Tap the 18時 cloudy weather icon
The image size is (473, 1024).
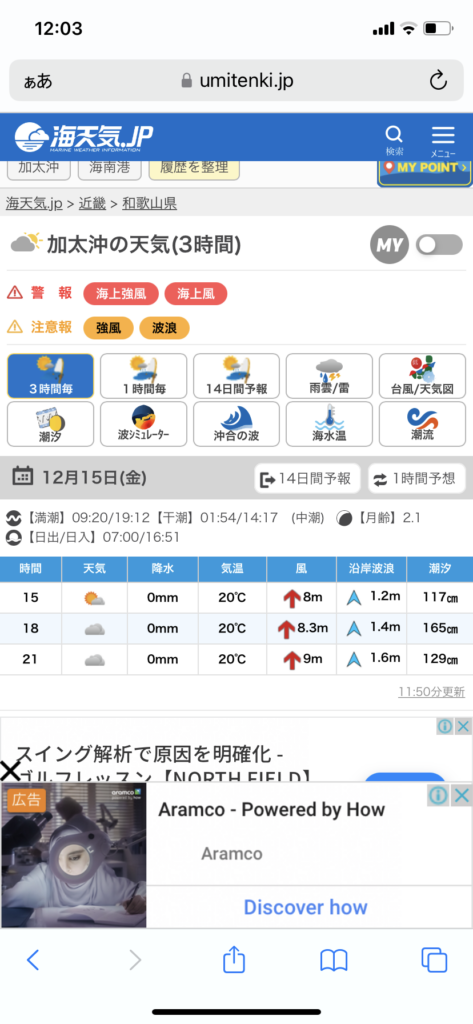pos(95,629)
